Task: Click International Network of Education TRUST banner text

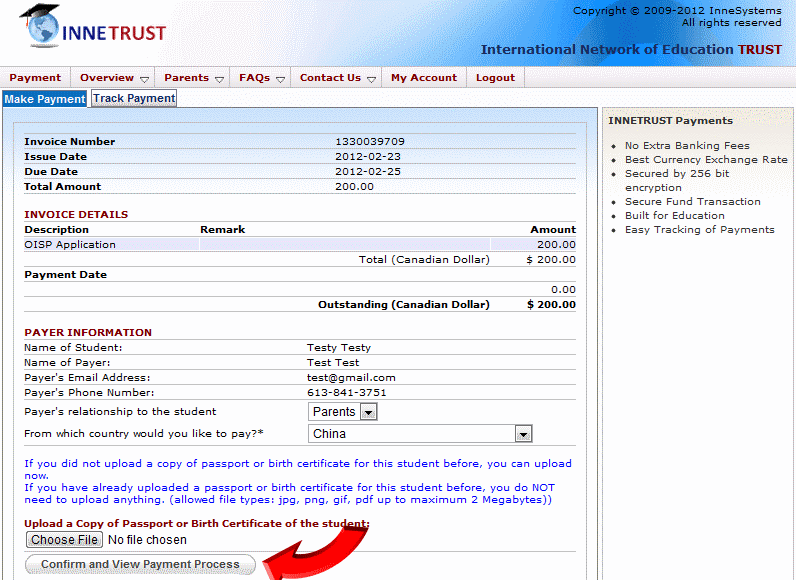Action: [631, 49]
